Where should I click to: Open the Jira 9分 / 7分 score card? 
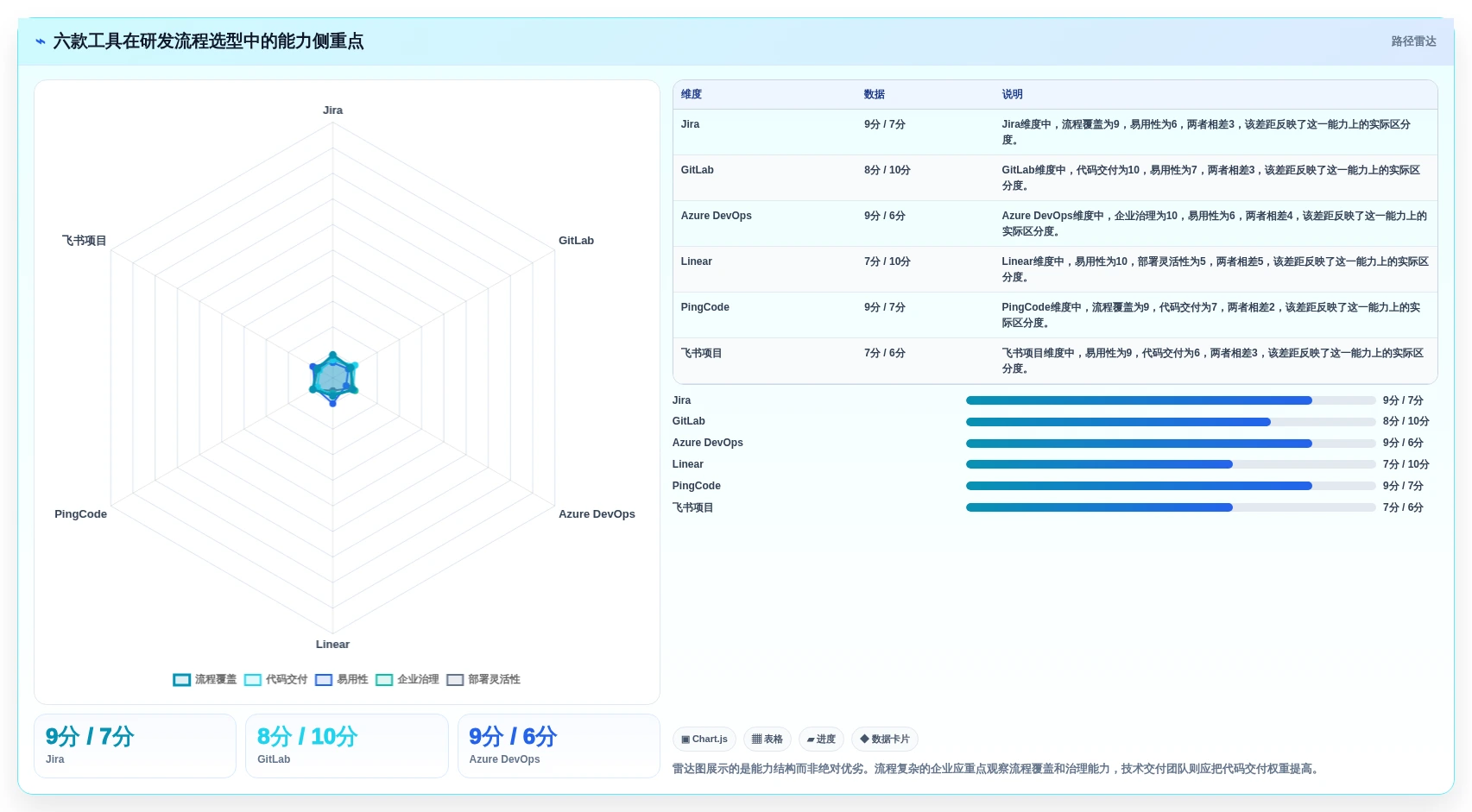(135, 746)
